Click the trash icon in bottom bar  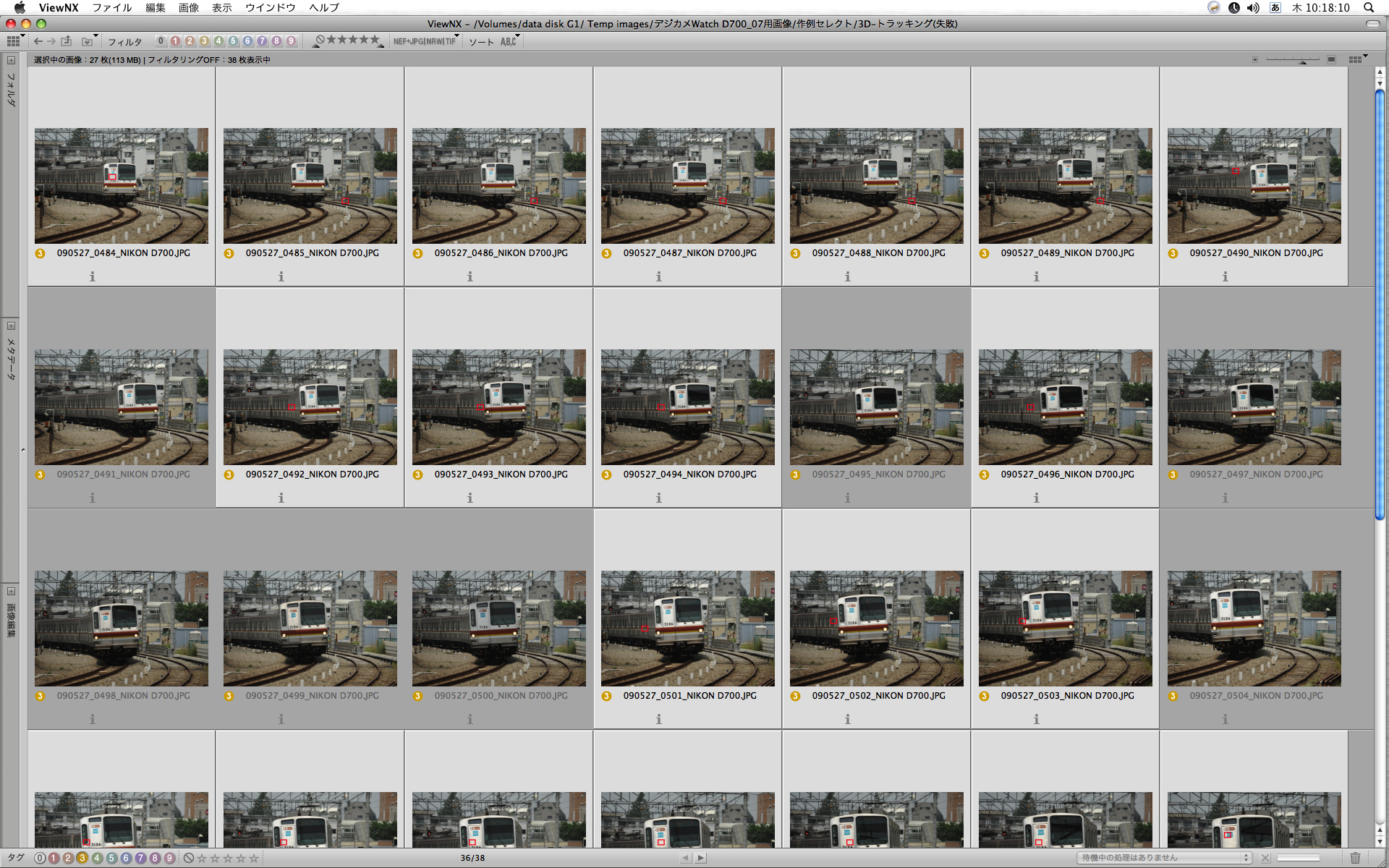tap(1355, 858)
